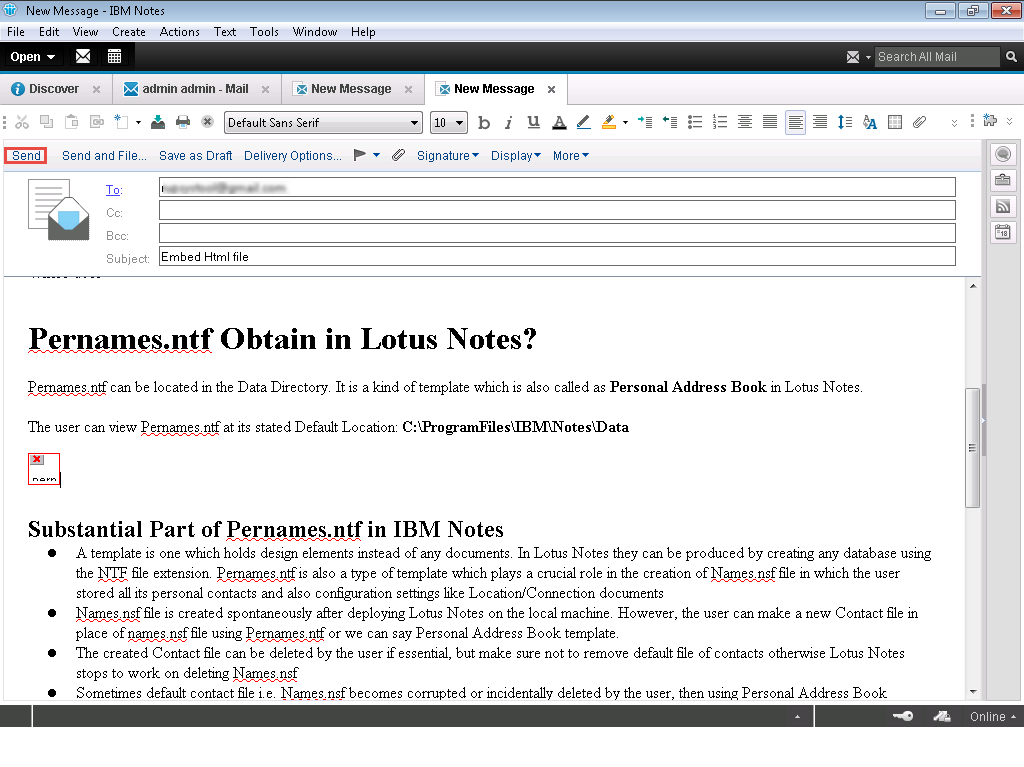This screenshot has height=767, width=1024.
Task: Click the Copy icon in toolbar
Action: click(46, 122)
